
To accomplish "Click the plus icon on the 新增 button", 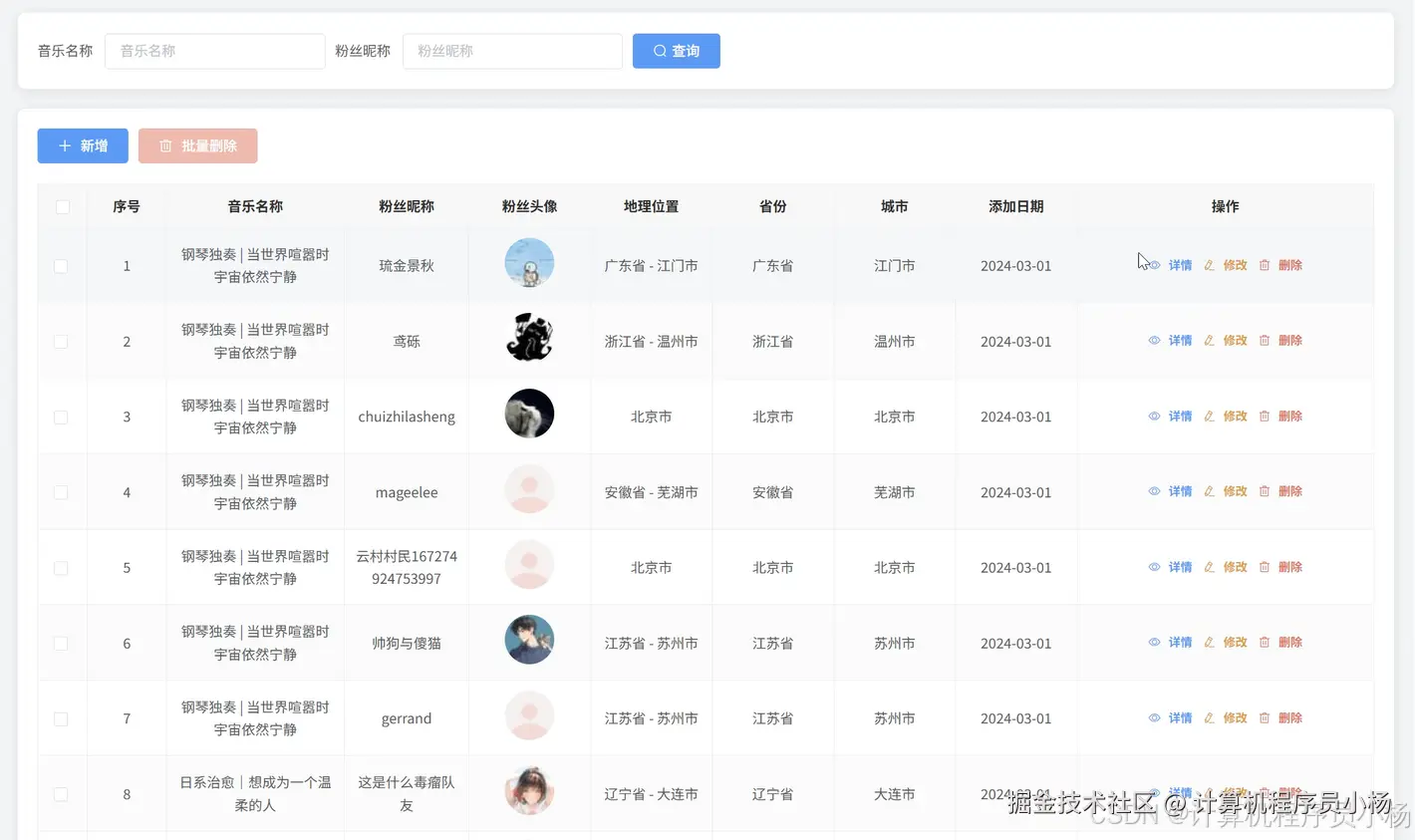I will pos(64,145).
